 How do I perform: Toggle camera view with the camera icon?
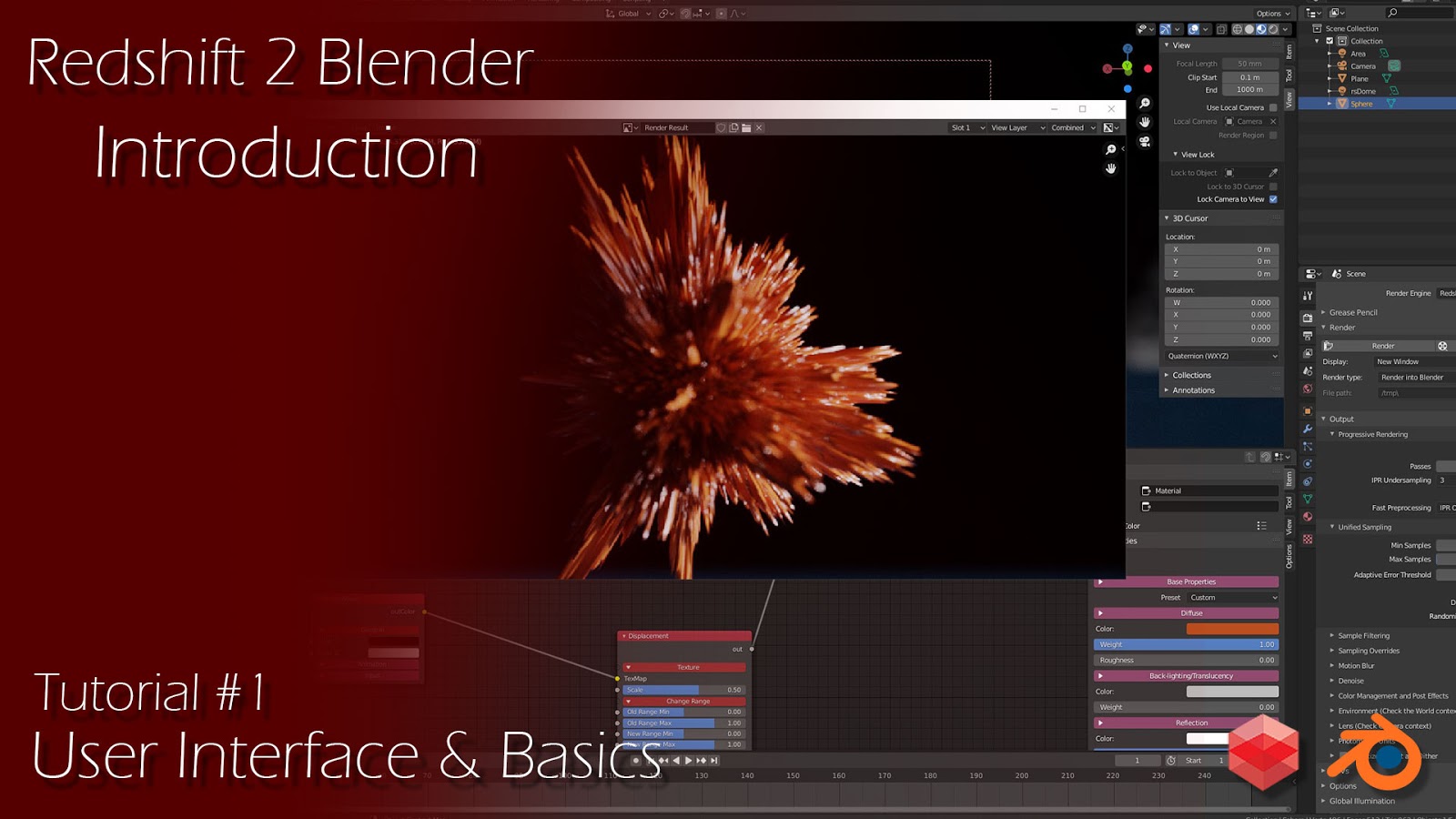1145,142
